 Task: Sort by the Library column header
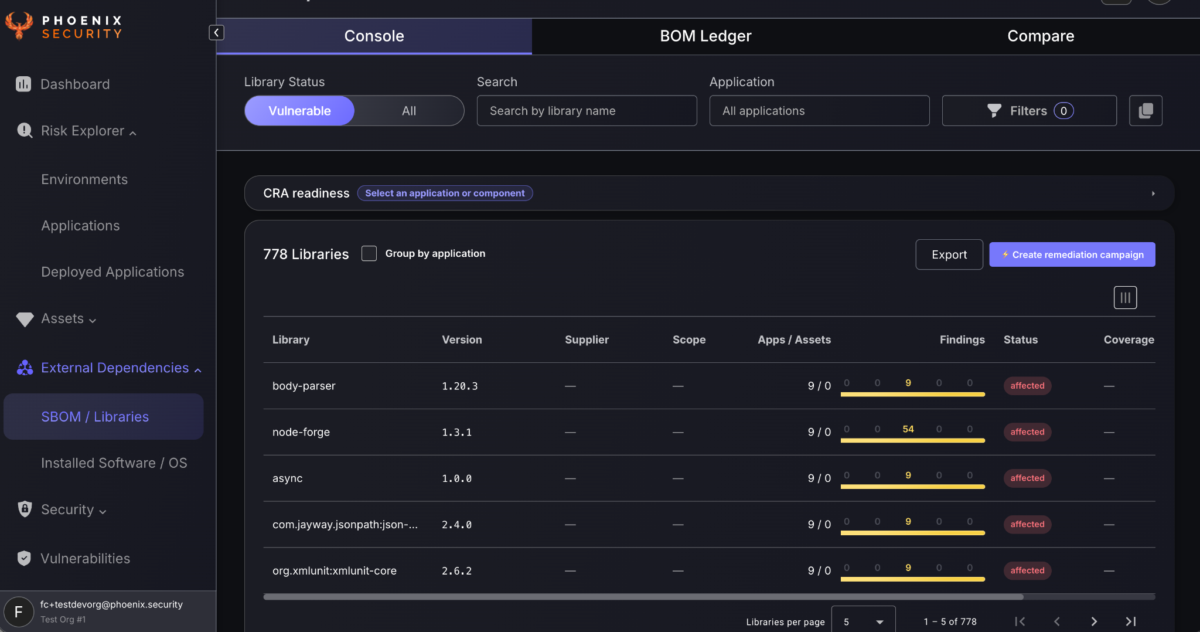[291, 340]
